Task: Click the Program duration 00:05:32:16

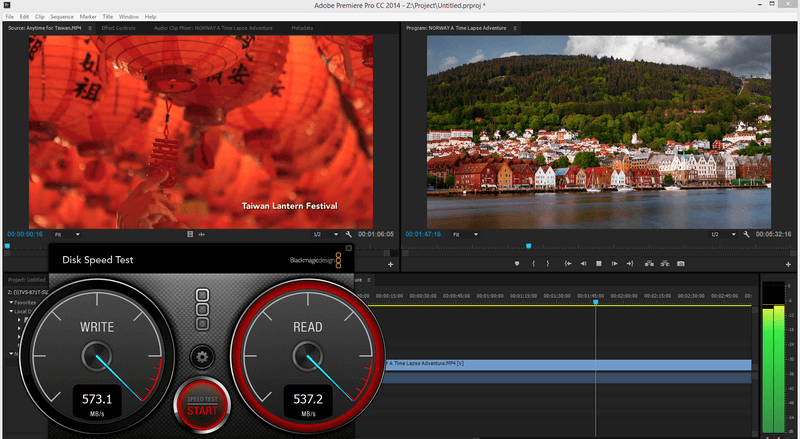Action: click(x=773, y=234)
